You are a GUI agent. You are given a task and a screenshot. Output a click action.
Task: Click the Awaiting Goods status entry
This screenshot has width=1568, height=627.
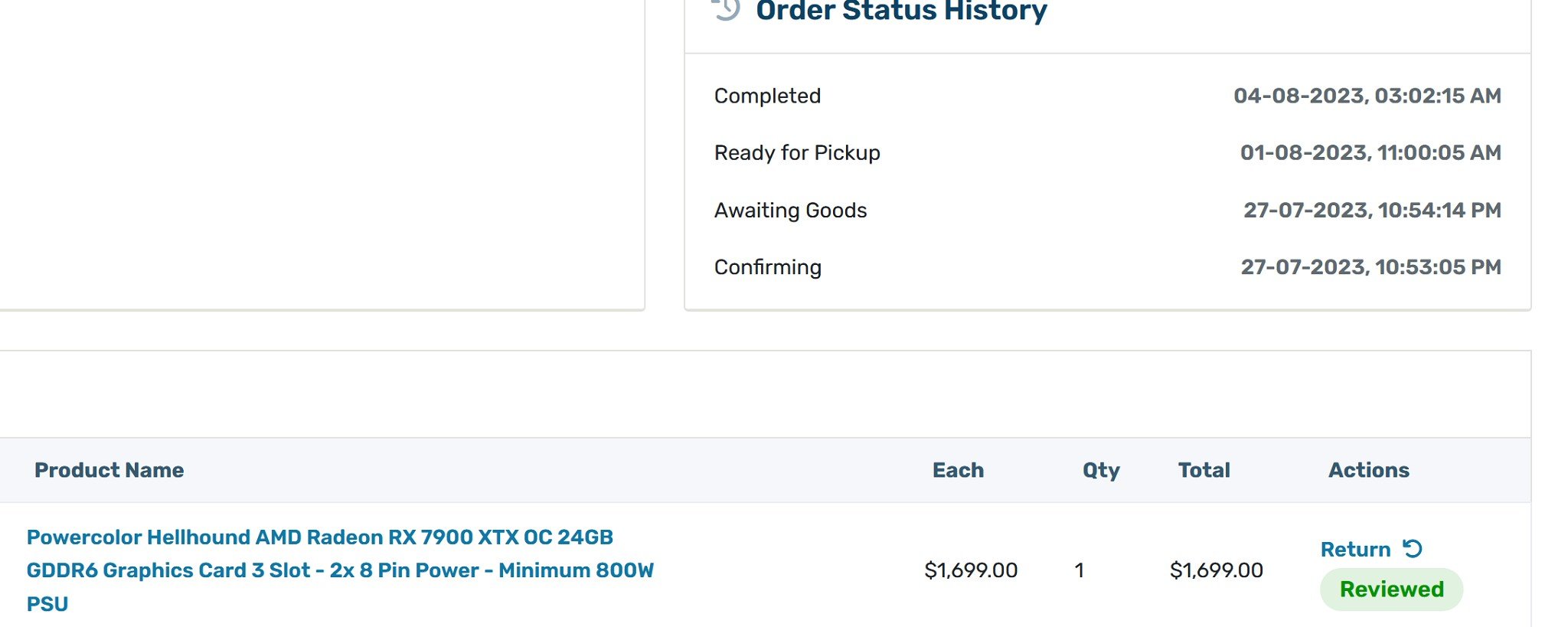click(790, 211)
